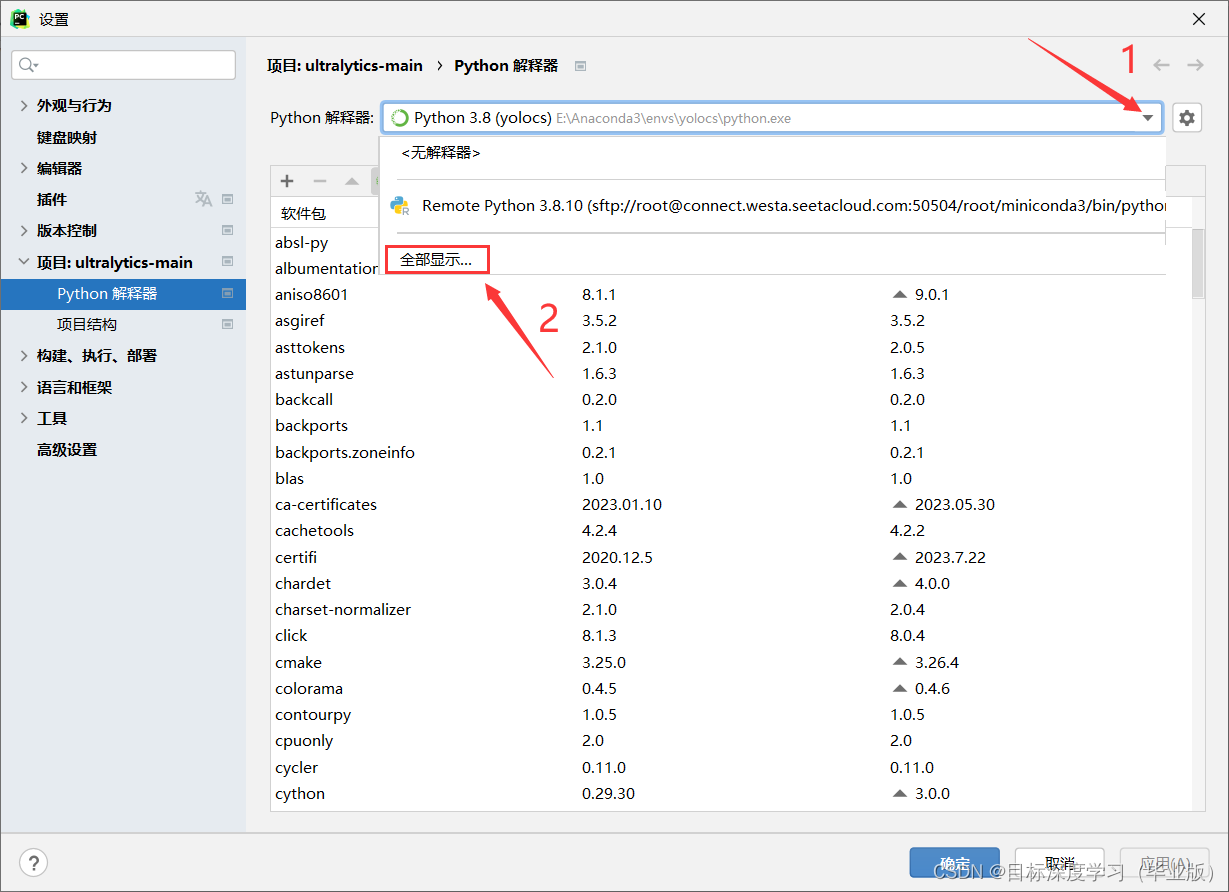Click the project icon beside 项目: ultralytics-main
Screen dimensions: 1229x892
(x=227, y=262)
